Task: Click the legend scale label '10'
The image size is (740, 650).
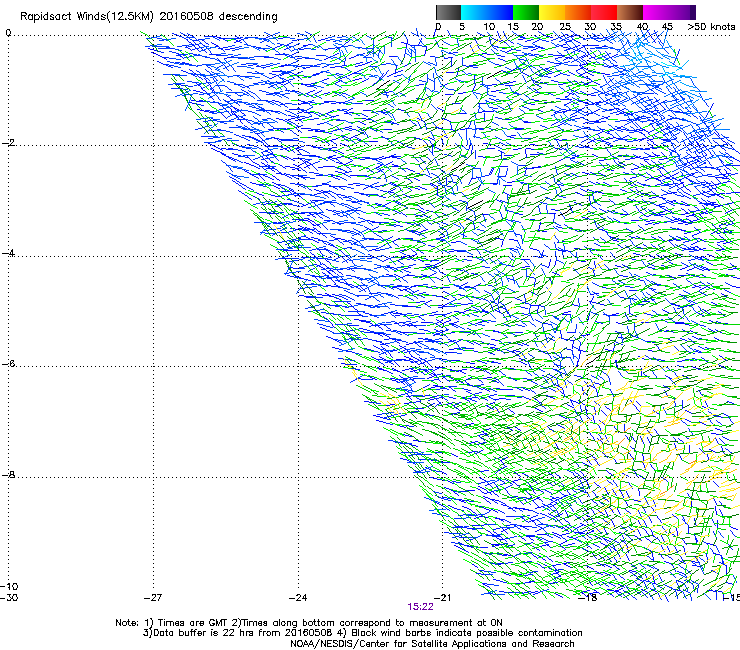Action: [489, 27]
